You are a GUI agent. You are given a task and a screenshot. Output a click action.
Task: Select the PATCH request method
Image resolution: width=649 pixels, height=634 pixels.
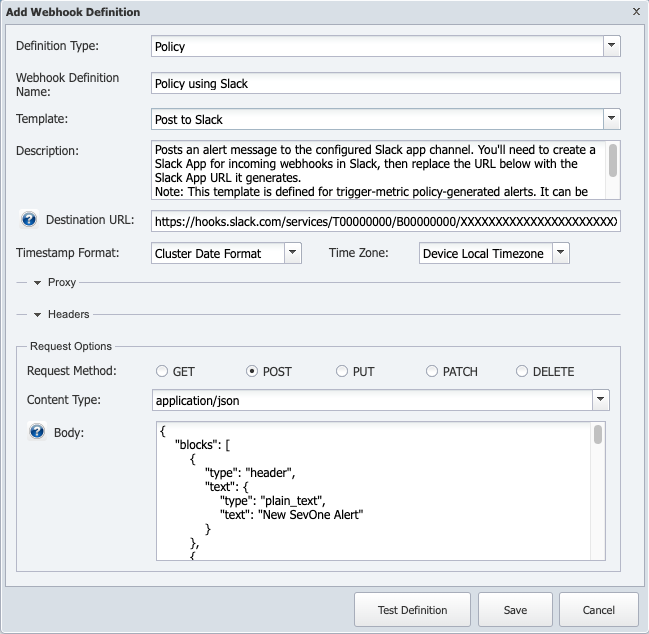click(x=432, y=371)
